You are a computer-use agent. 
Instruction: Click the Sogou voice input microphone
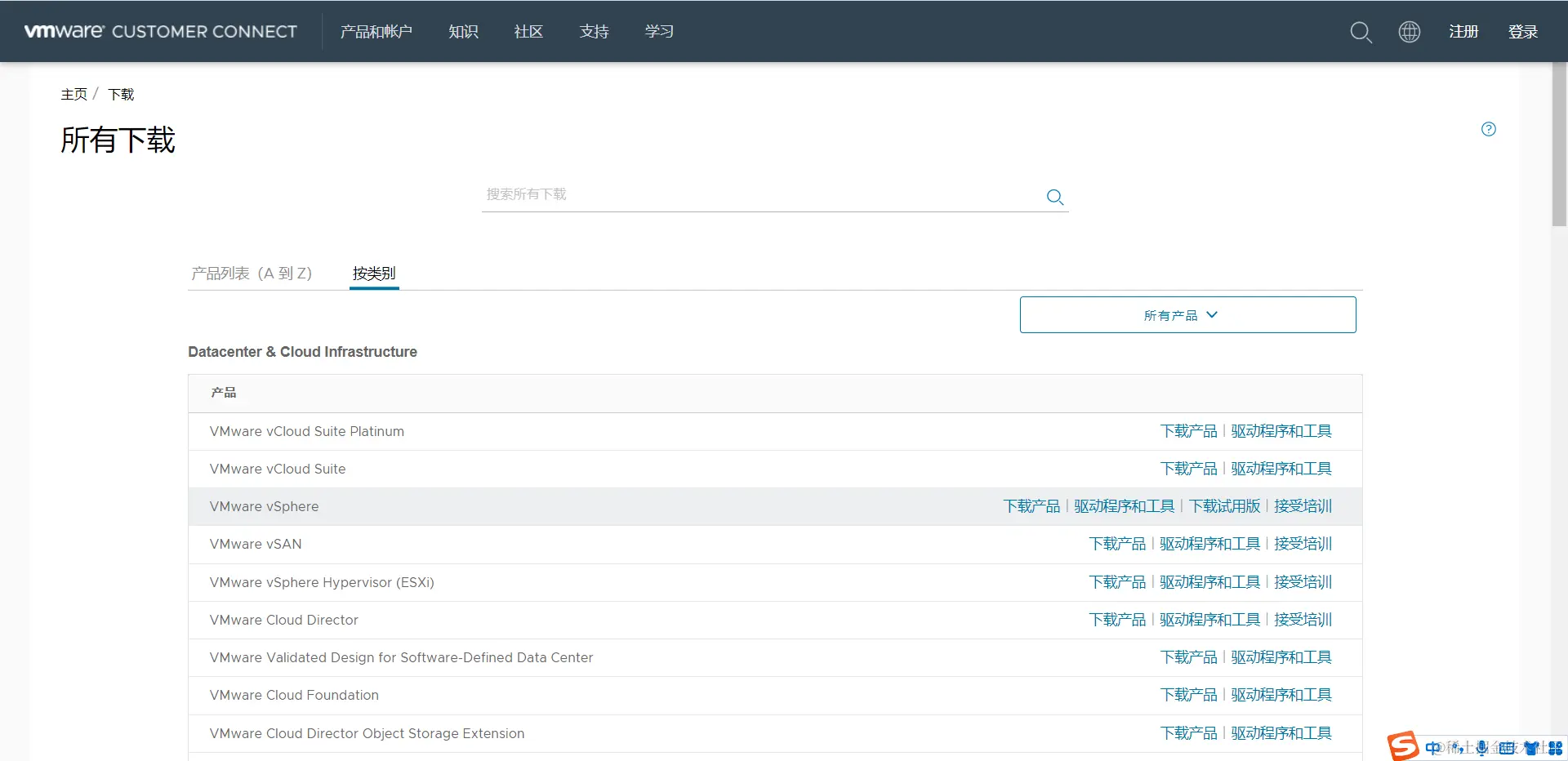tap(1481, 748)
